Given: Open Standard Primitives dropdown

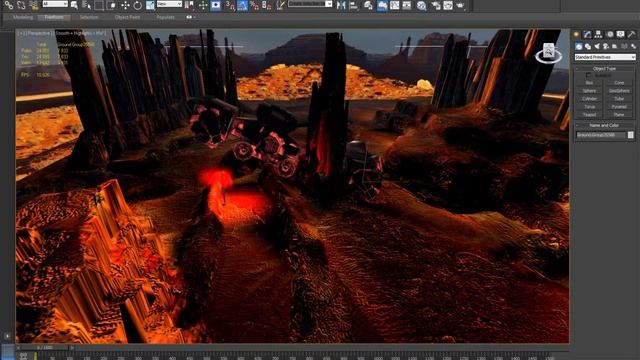Looking at the screenshot, I should pos(605,57).
